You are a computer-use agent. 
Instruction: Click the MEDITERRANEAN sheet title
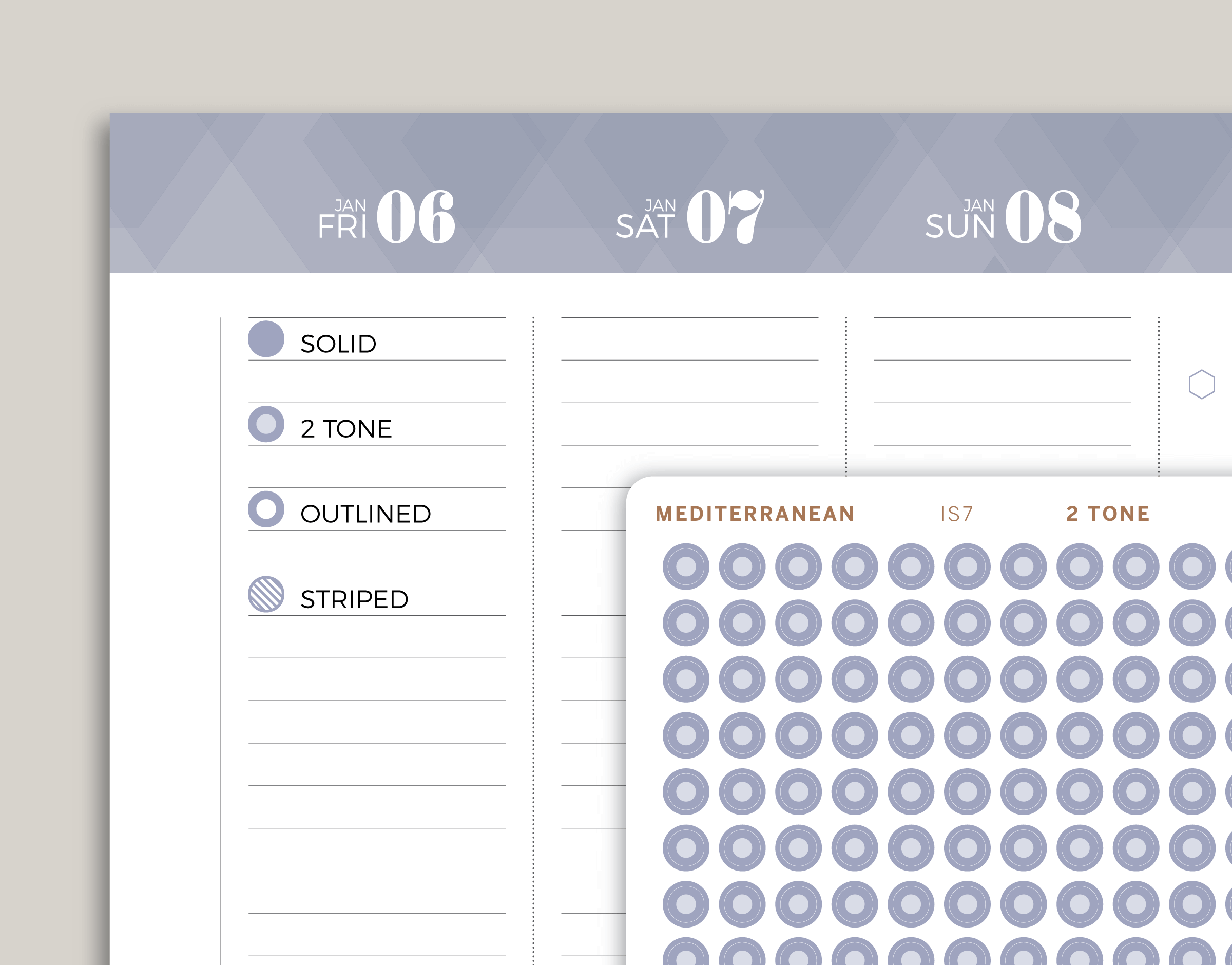pyautogui.click(x=755, y=514)
